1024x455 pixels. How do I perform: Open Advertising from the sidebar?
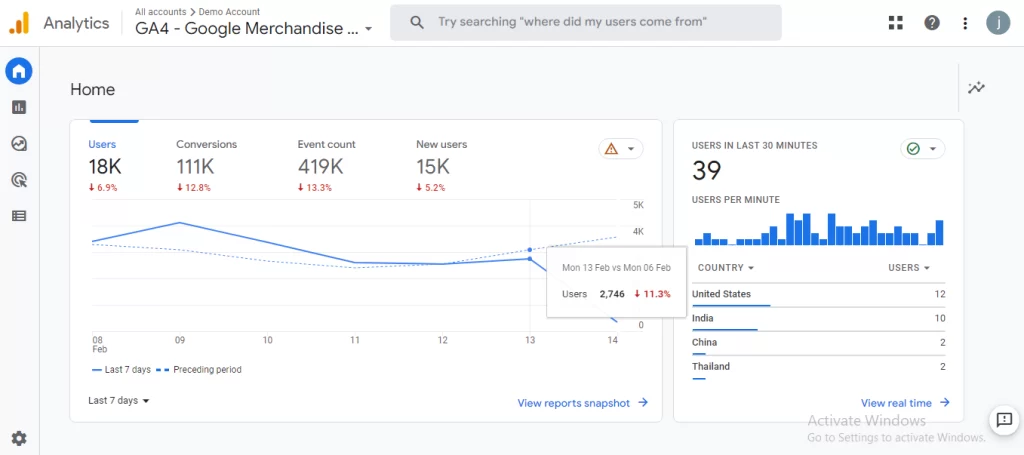[x=19, y=180]
